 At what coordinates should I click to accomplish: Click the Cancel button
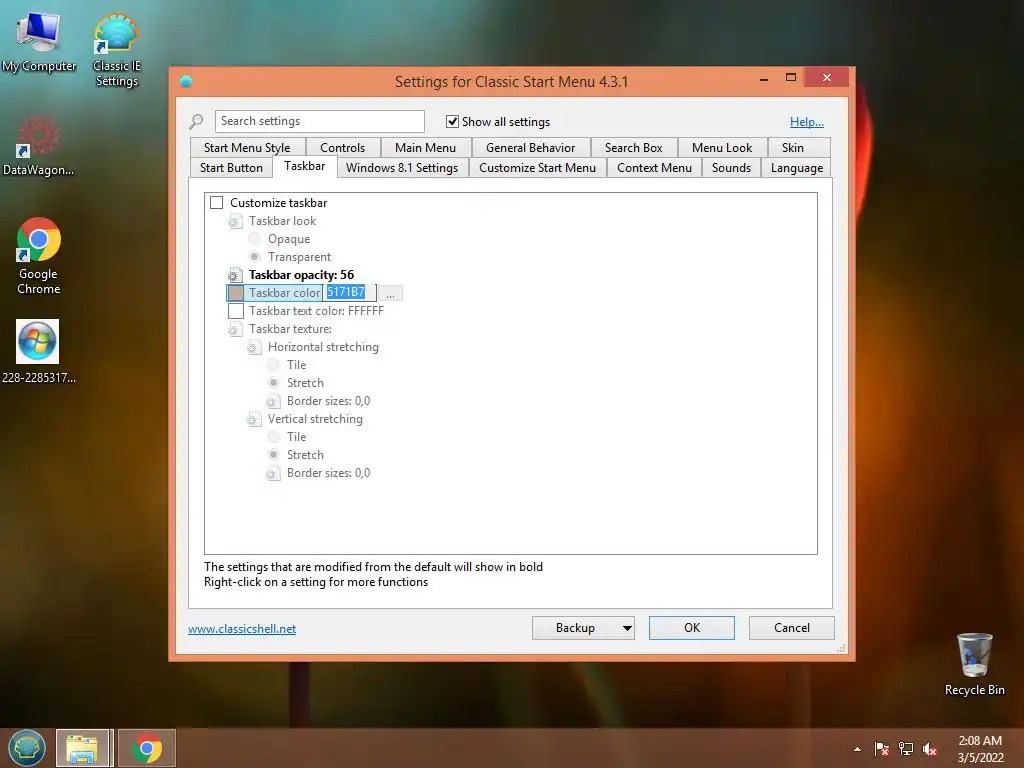[792, 628]
